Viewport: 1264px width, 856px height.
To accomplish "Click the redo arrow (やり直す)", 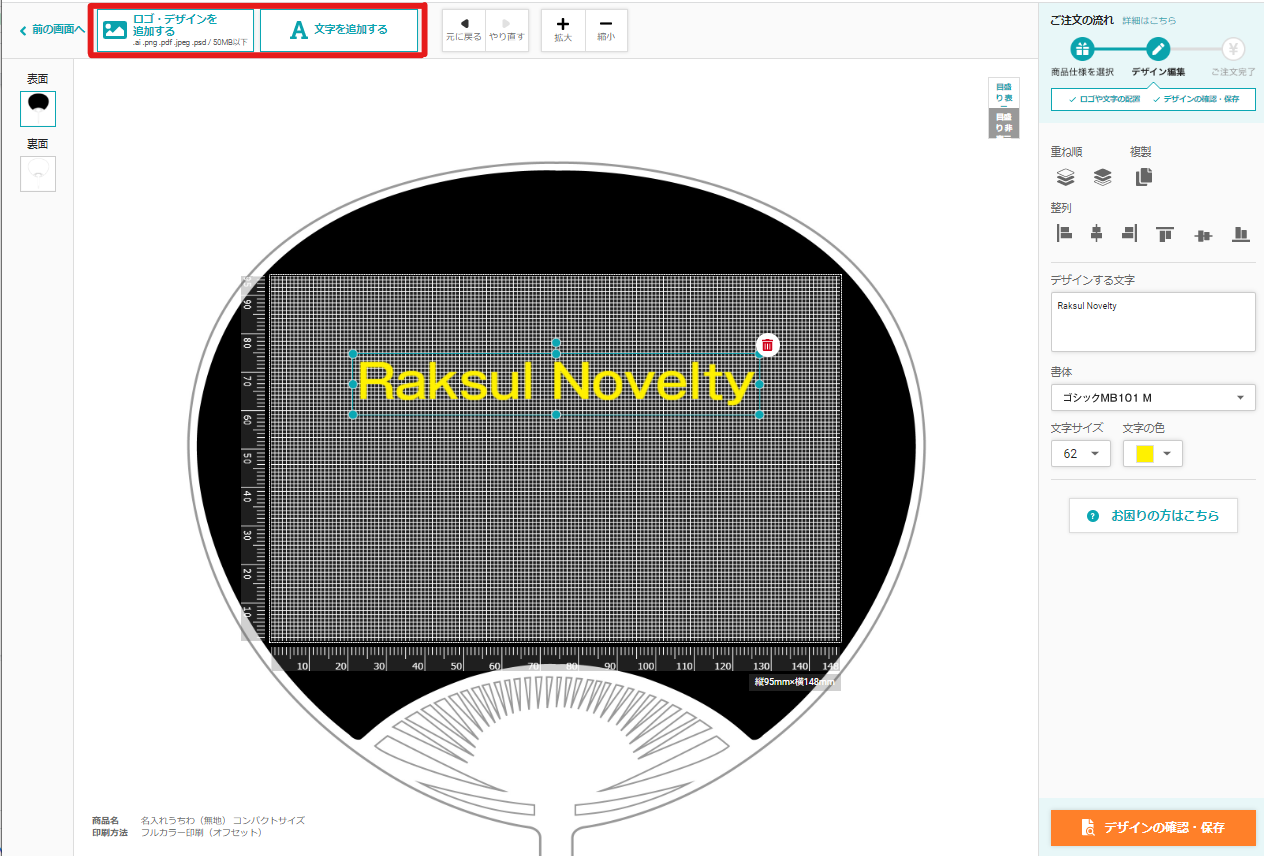I will click(507, 30).
